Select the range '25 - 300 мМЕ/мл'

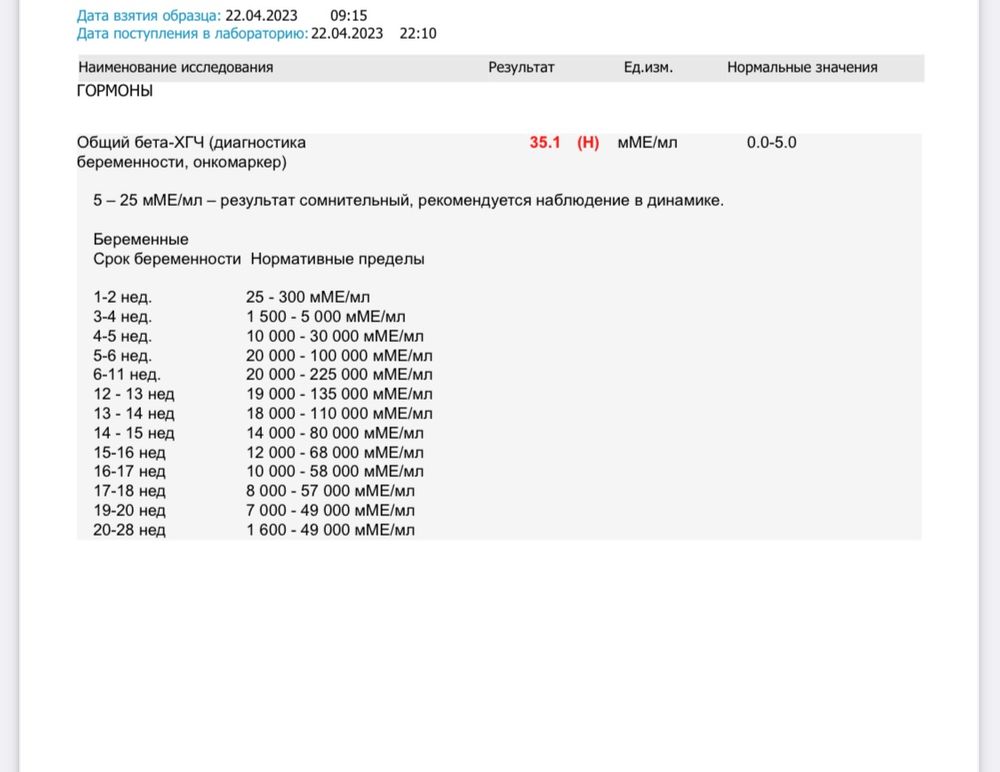coord(308,297)
